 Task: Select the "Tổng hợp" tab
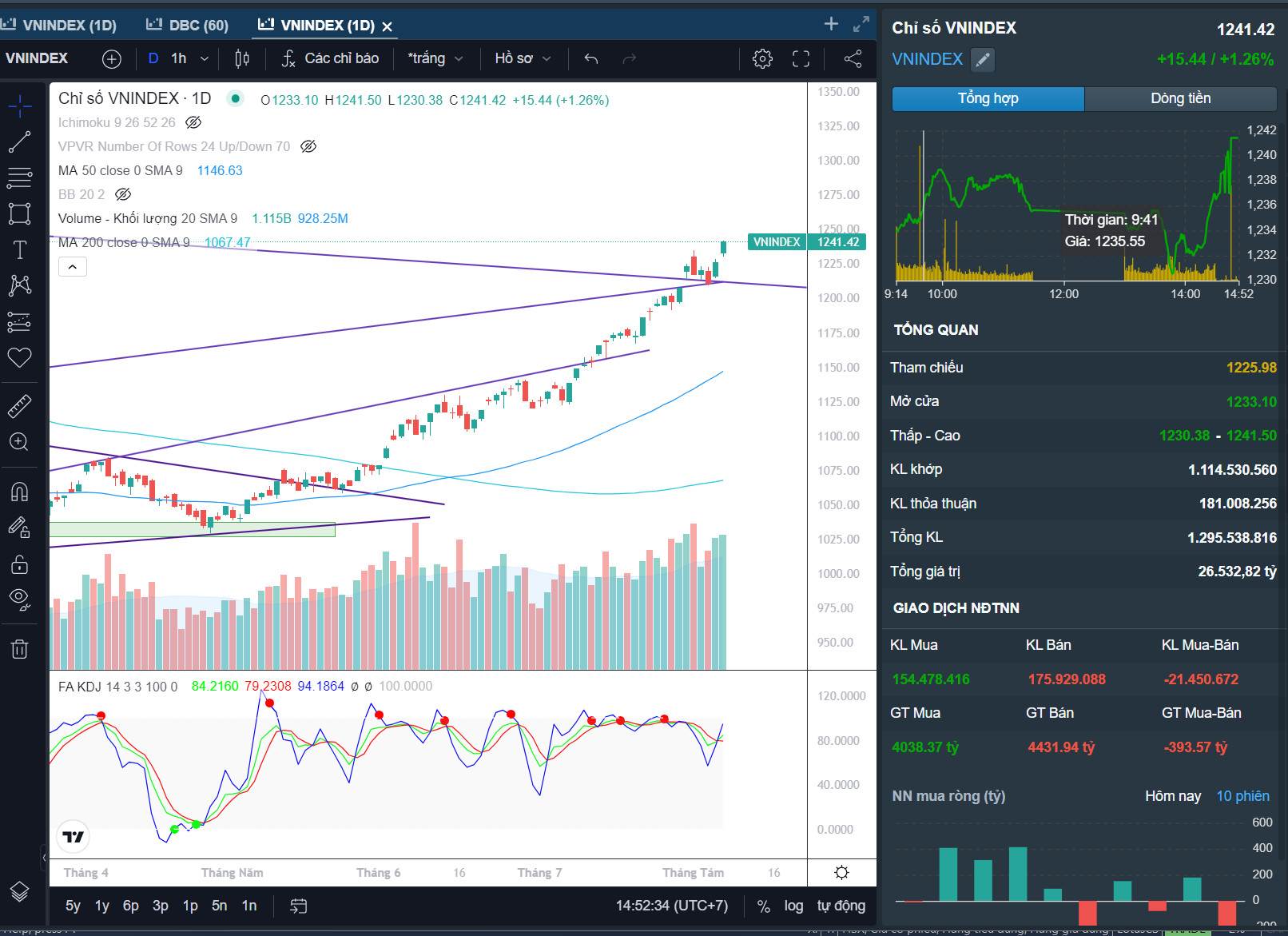988,98
